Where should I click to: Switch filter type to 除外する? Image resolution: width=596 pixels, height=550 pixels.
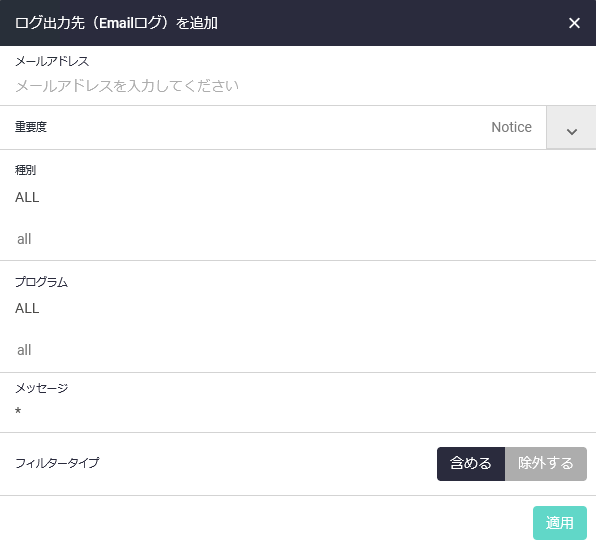pos(546,464)
